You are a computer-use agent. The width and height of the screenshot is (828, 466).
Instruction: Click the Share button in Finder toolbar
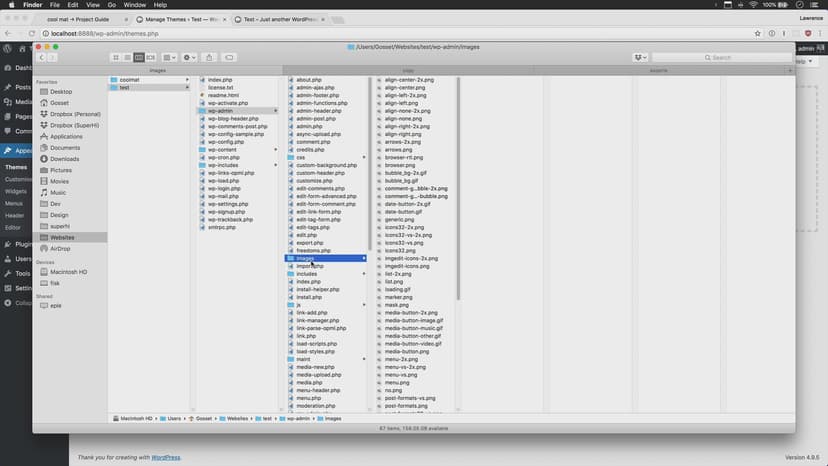(x=209, y=57)
